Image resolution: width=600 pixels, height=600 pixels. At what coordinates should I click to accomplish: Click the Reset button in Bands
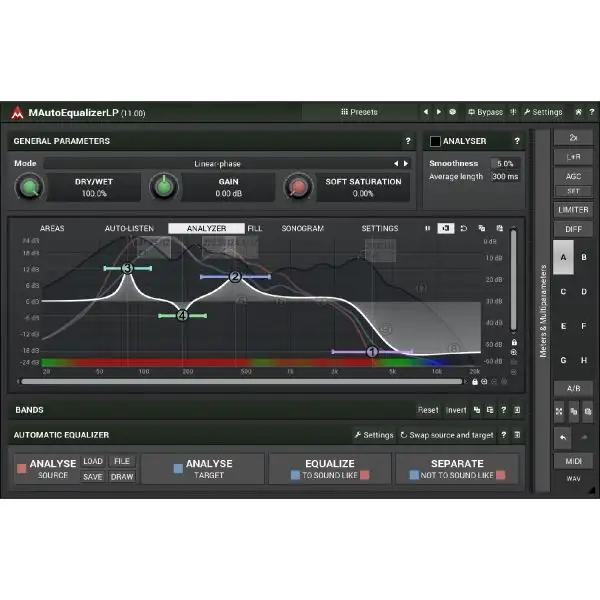tap(428, 410)
